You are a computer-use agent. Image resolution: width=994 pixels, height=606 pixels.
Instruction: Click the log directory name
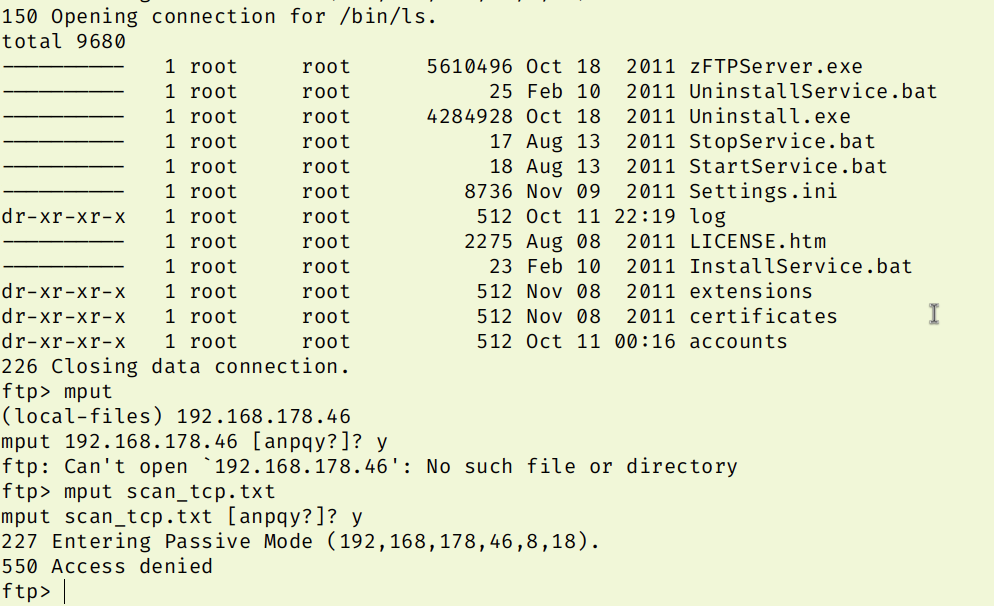707,217
